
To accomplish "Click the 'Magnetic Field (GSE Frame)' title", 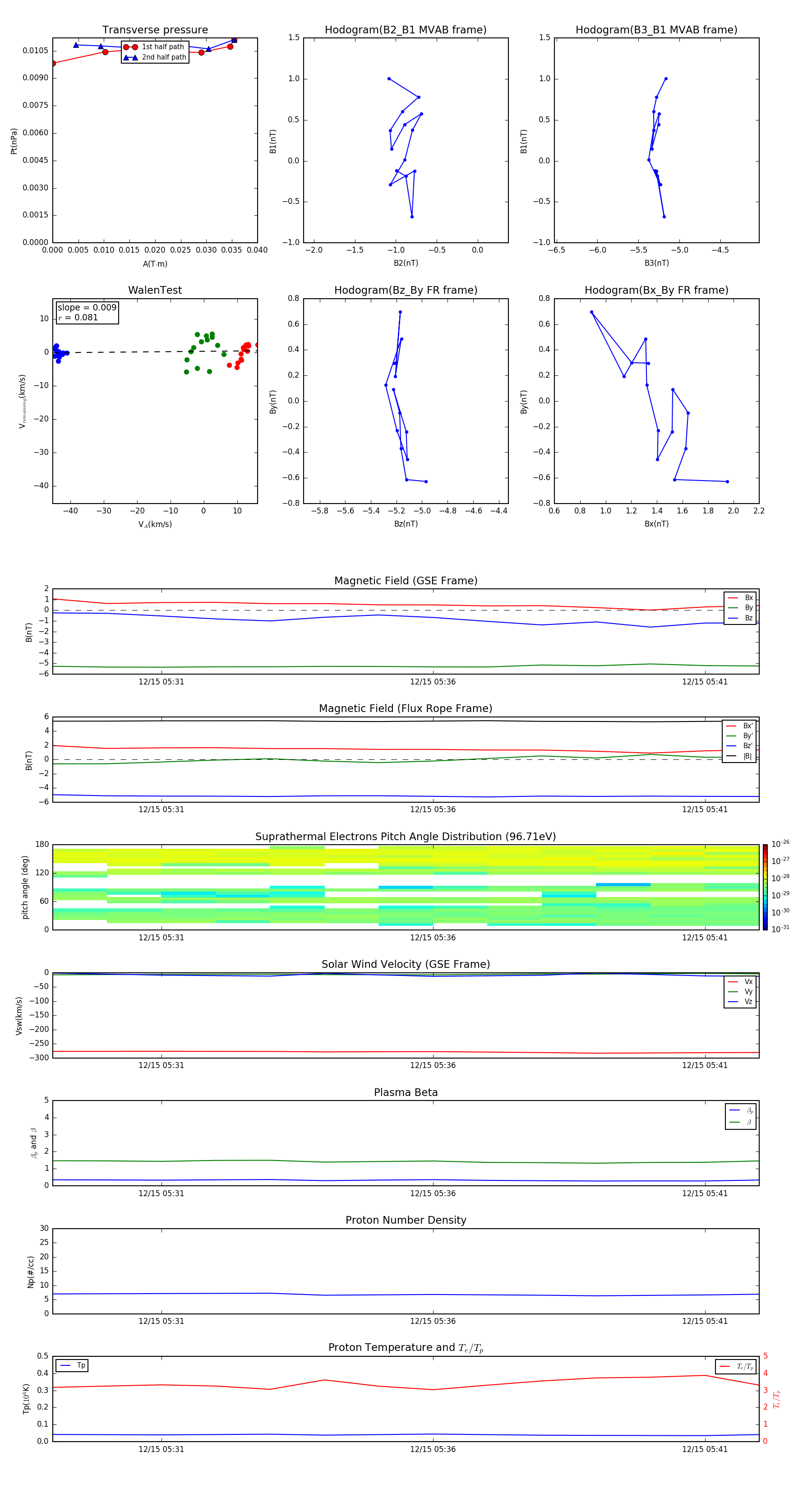I will click(406, 581).
